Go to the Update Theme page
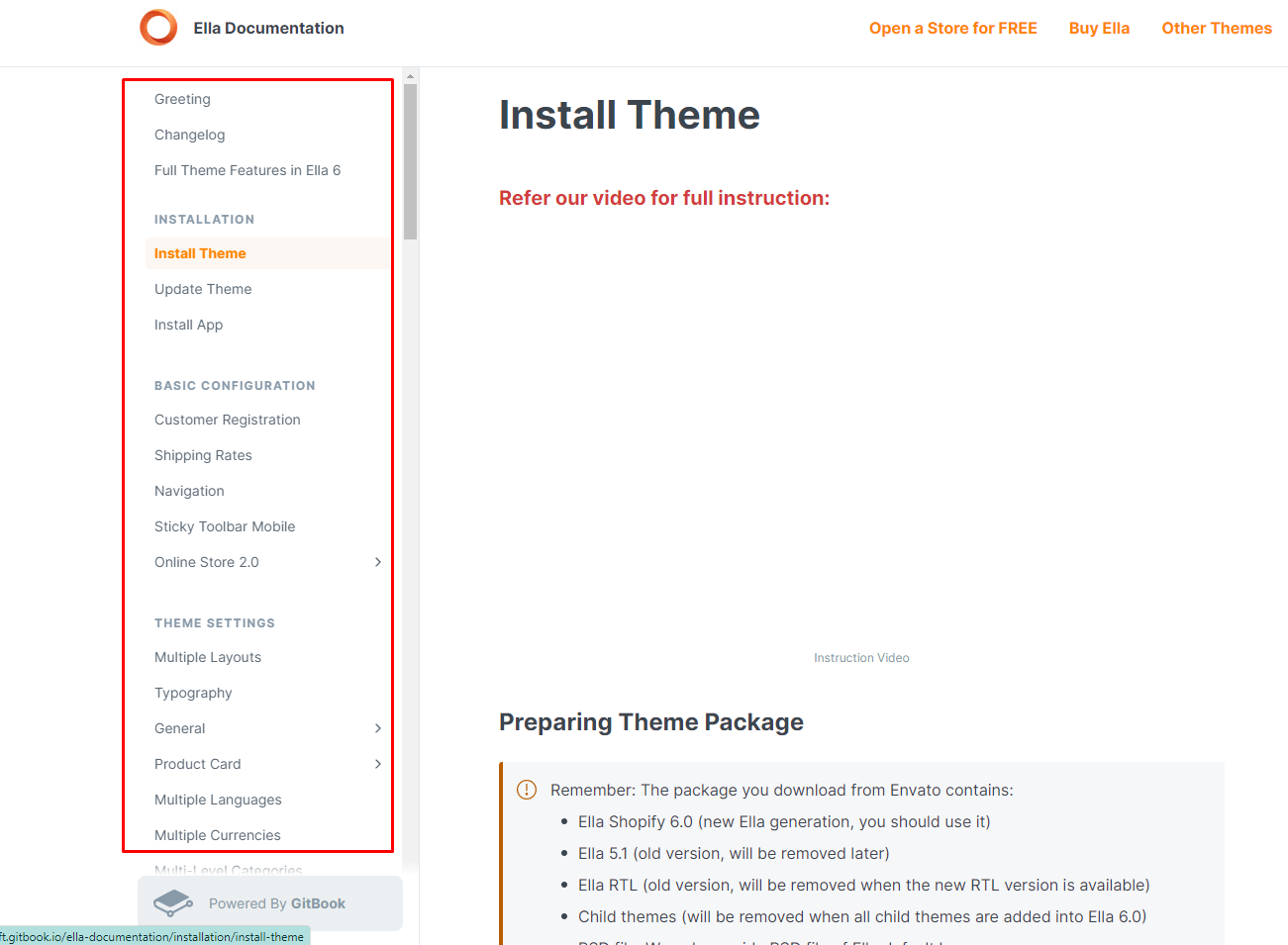 pyautogui.click(x=203, y=289)
